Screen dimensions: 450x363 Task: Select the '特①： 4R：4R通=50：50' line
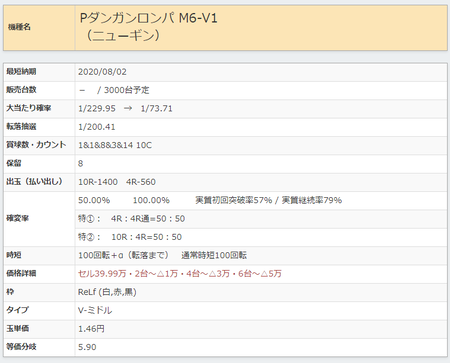(x=132, y=219)
